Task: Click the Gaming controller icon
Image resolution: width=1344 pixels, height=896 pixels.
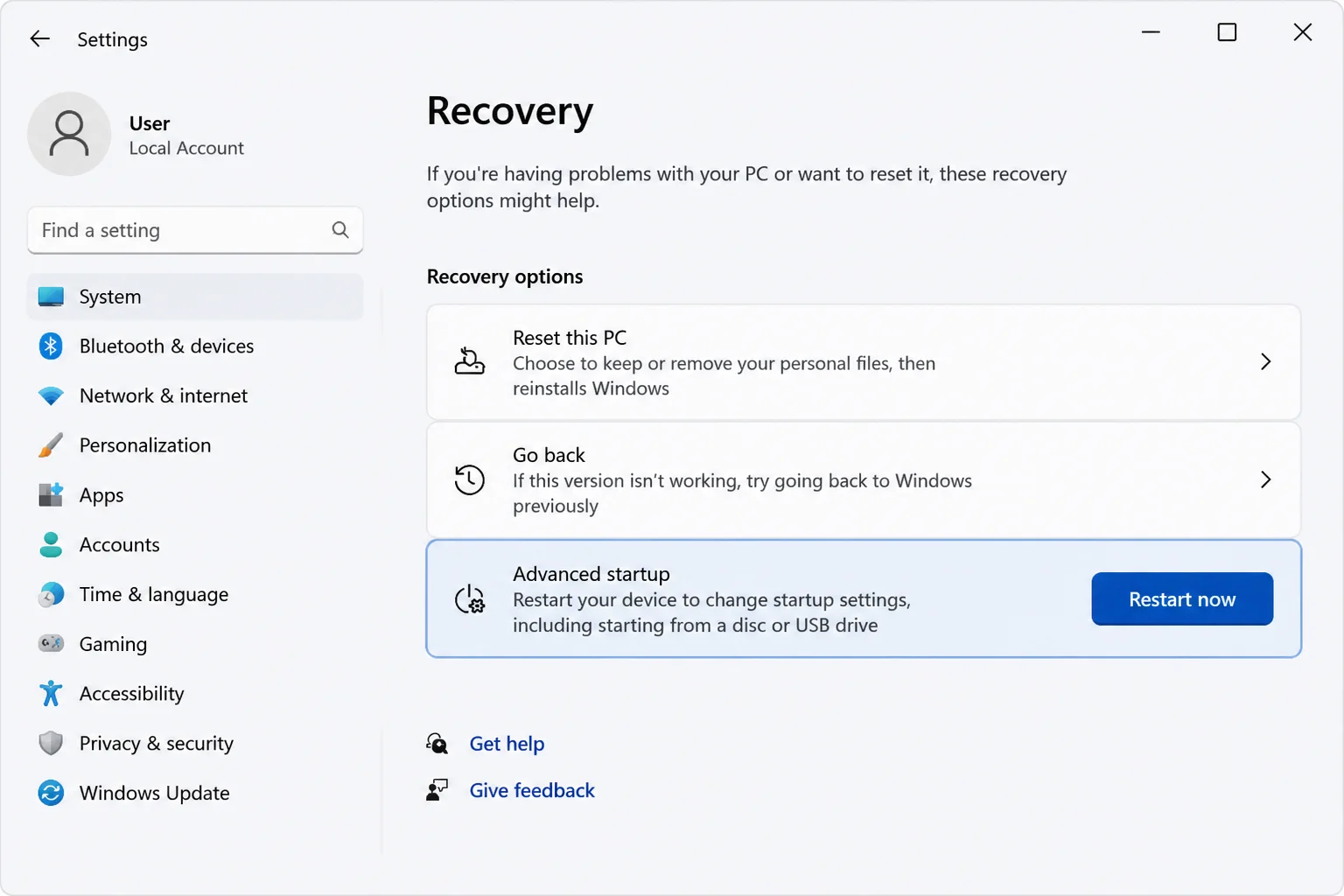Action: 51,643
